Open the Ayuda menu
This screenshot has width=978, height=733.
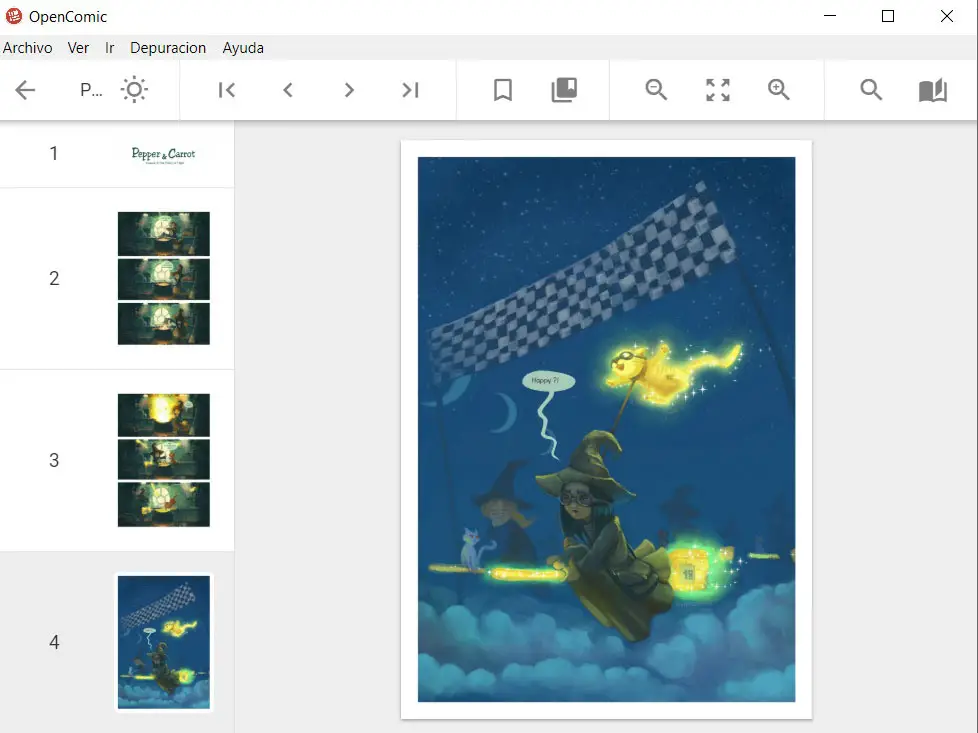click(x=243, y=48)
